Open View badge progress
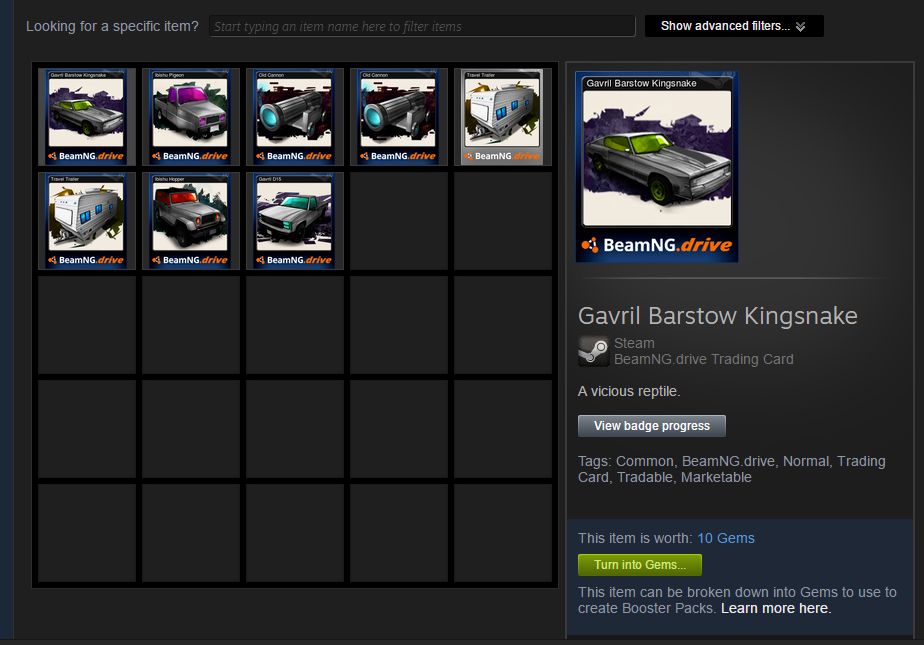 tap(652, 426)
